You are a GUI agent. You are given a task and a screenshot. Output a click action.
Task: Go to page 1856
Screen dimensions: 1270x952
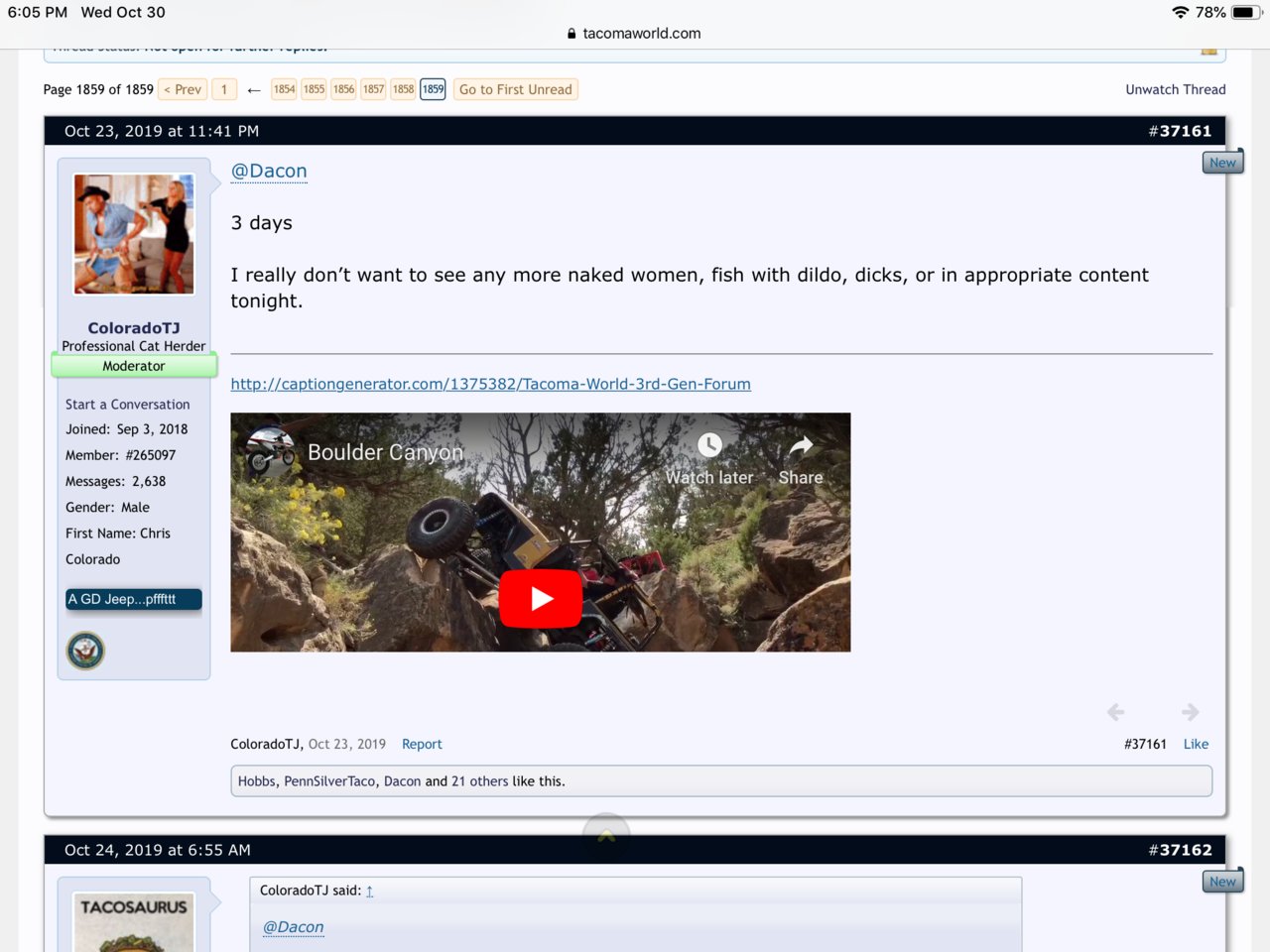click(x=343, y=89)
